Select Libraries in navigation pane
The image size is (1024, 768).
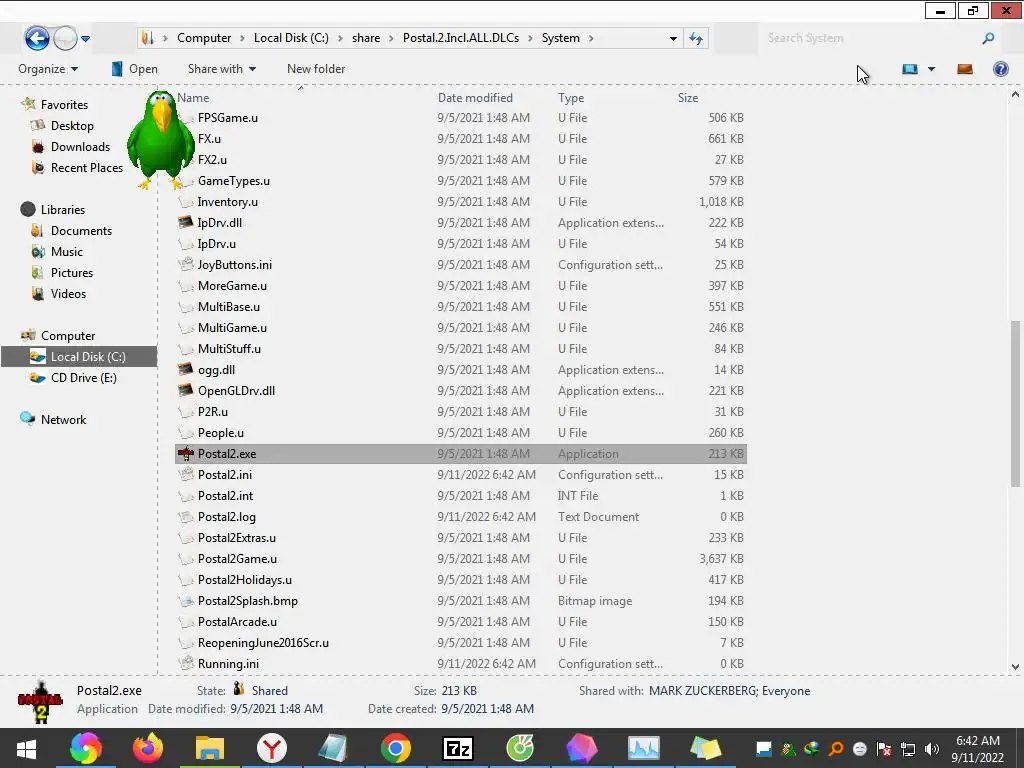[x=63, y=210]
